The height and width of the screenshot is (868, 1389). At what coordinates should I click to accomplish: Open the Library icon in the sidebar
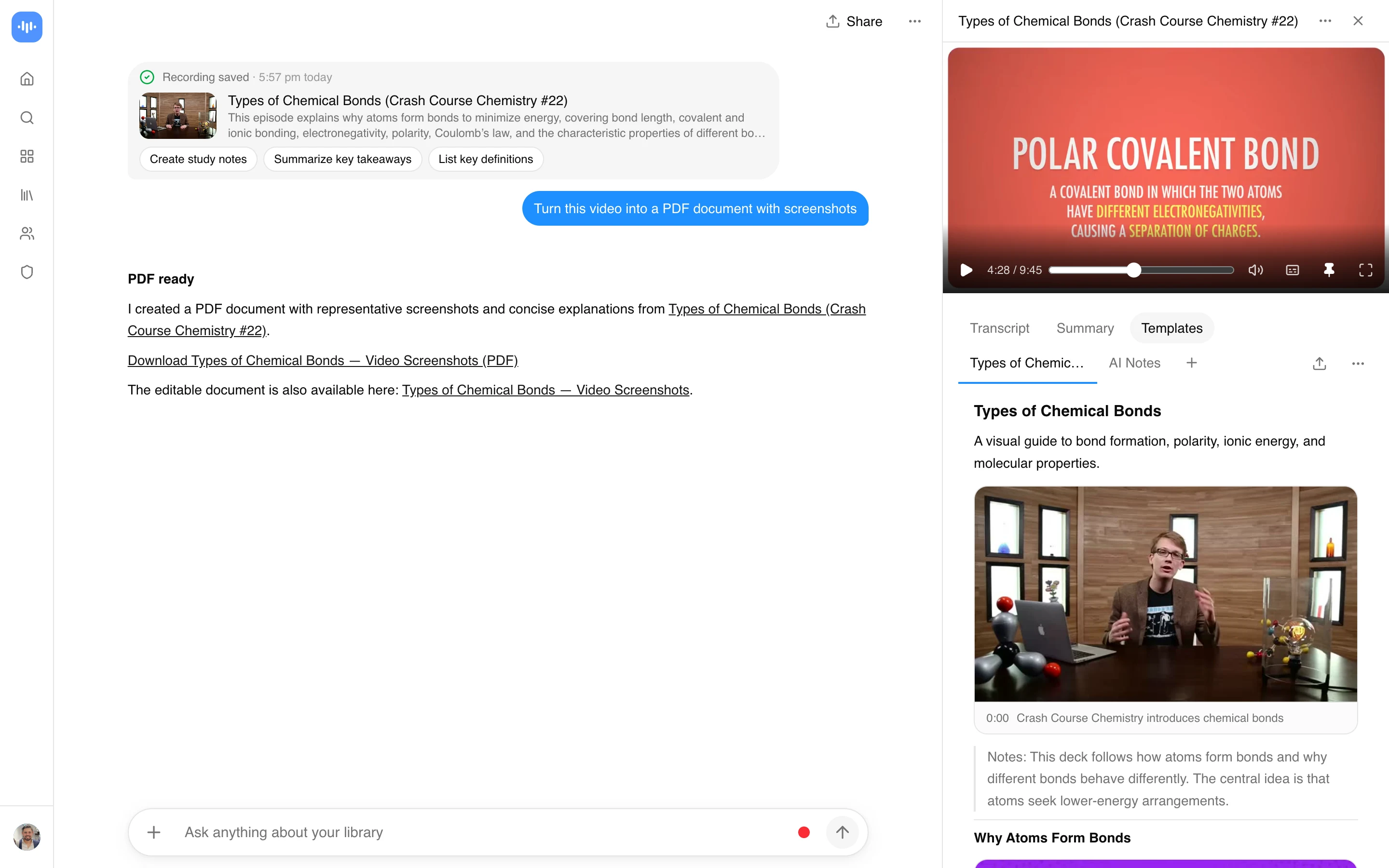tap(27, 195)
